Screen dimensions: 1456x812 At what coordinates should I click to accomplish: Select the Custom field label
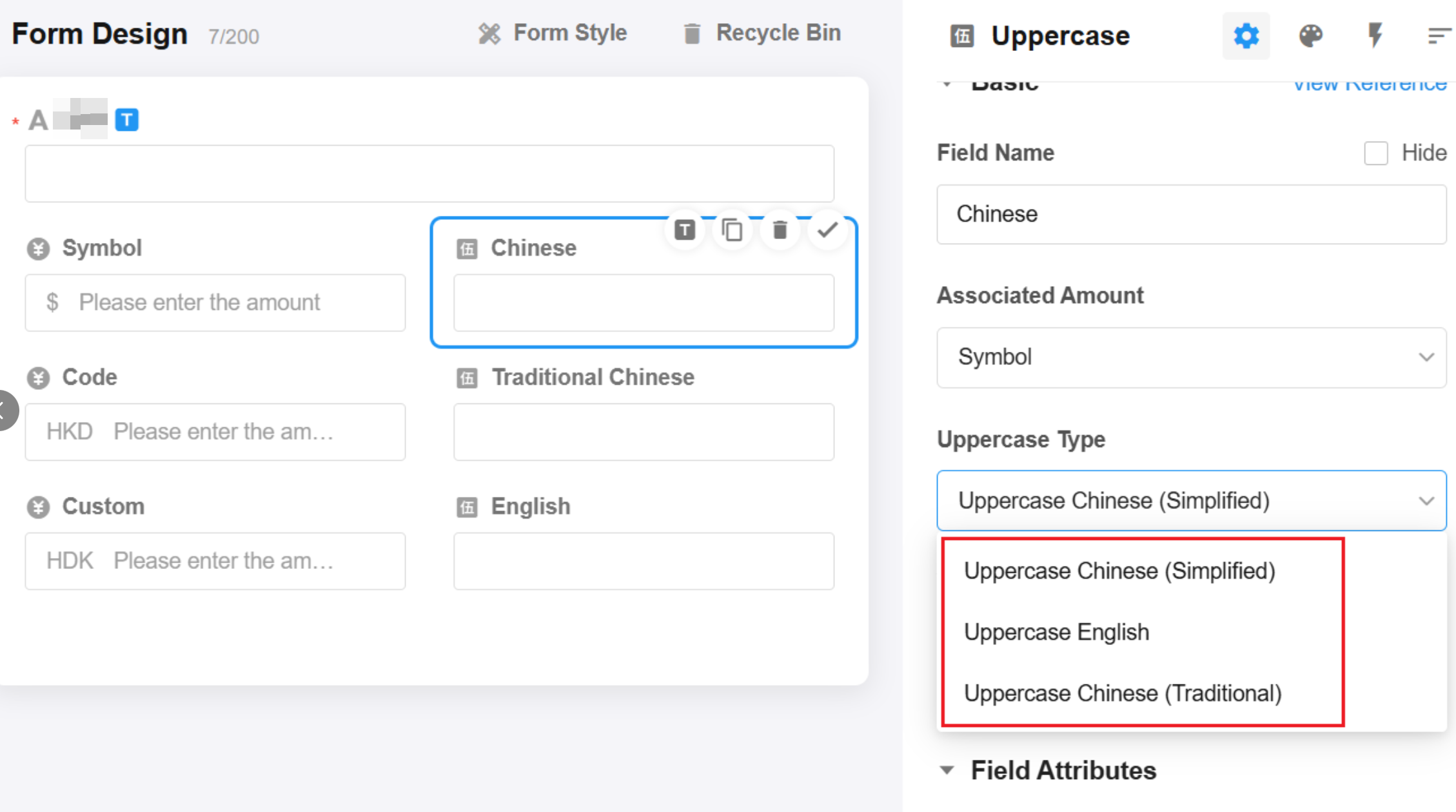pyautogui.click(x=103, y=507)
